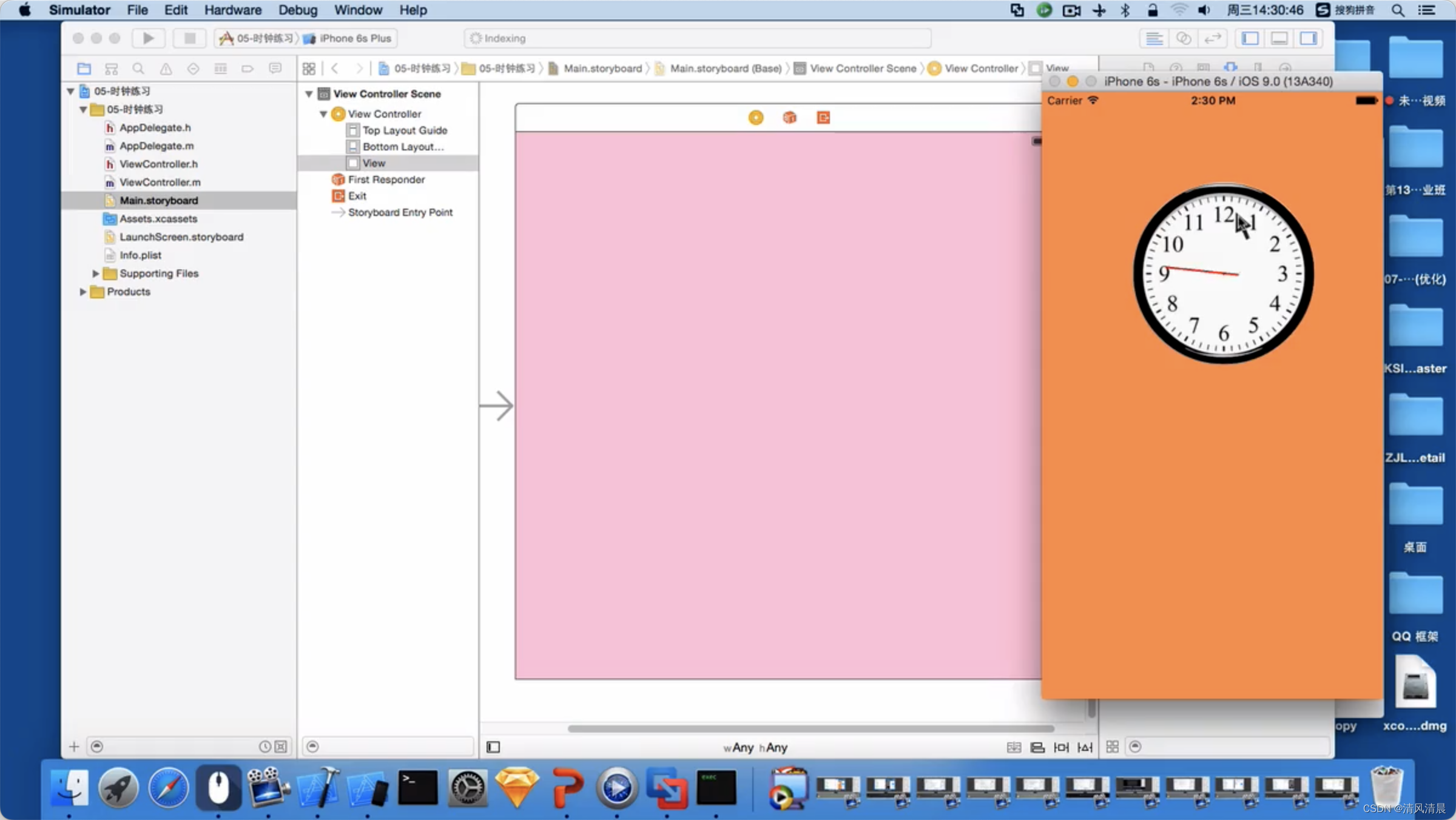
Task: Click the Utilities panel toggle icon right
Action: pos(1308,38)
